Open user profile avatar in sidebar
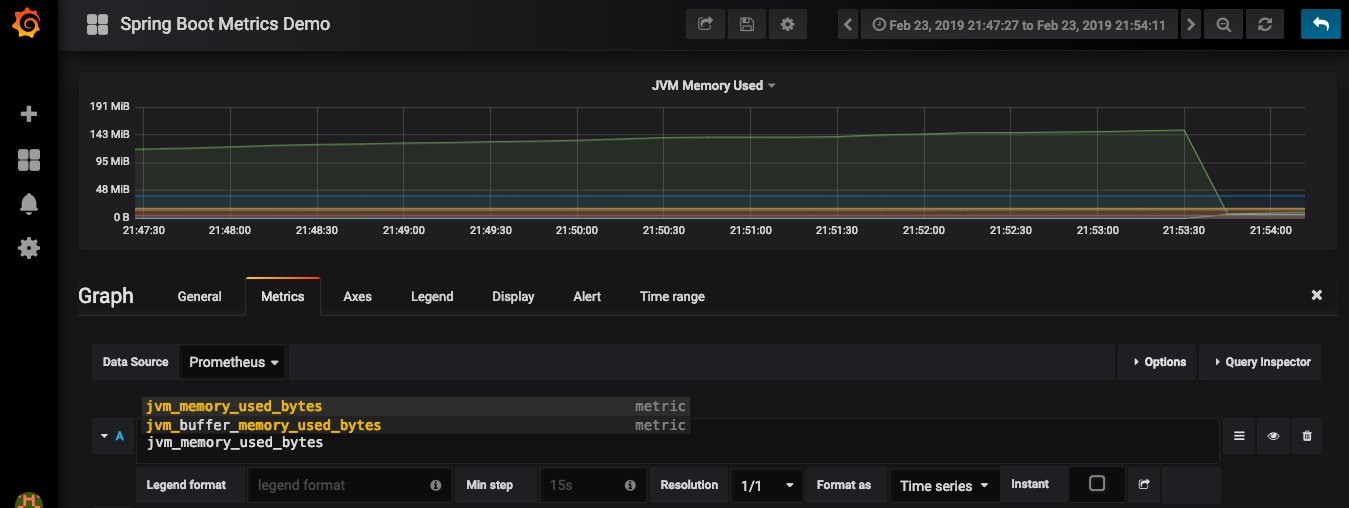This screenshot has width=1349, height=508. pos(29,500)
